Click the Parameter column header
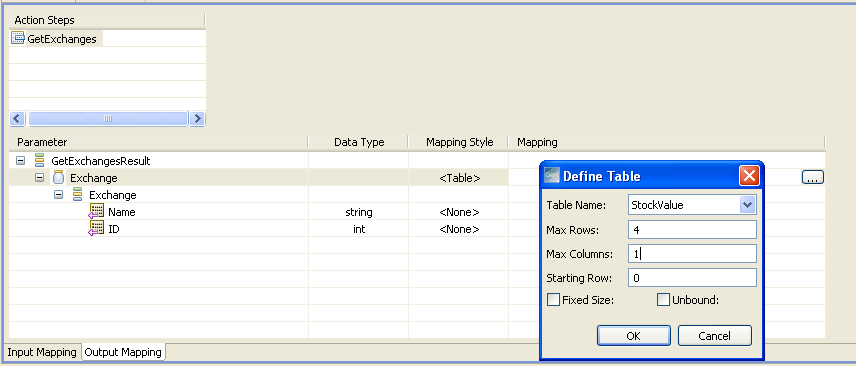The image size is (856, 366). tap(158, 142)
